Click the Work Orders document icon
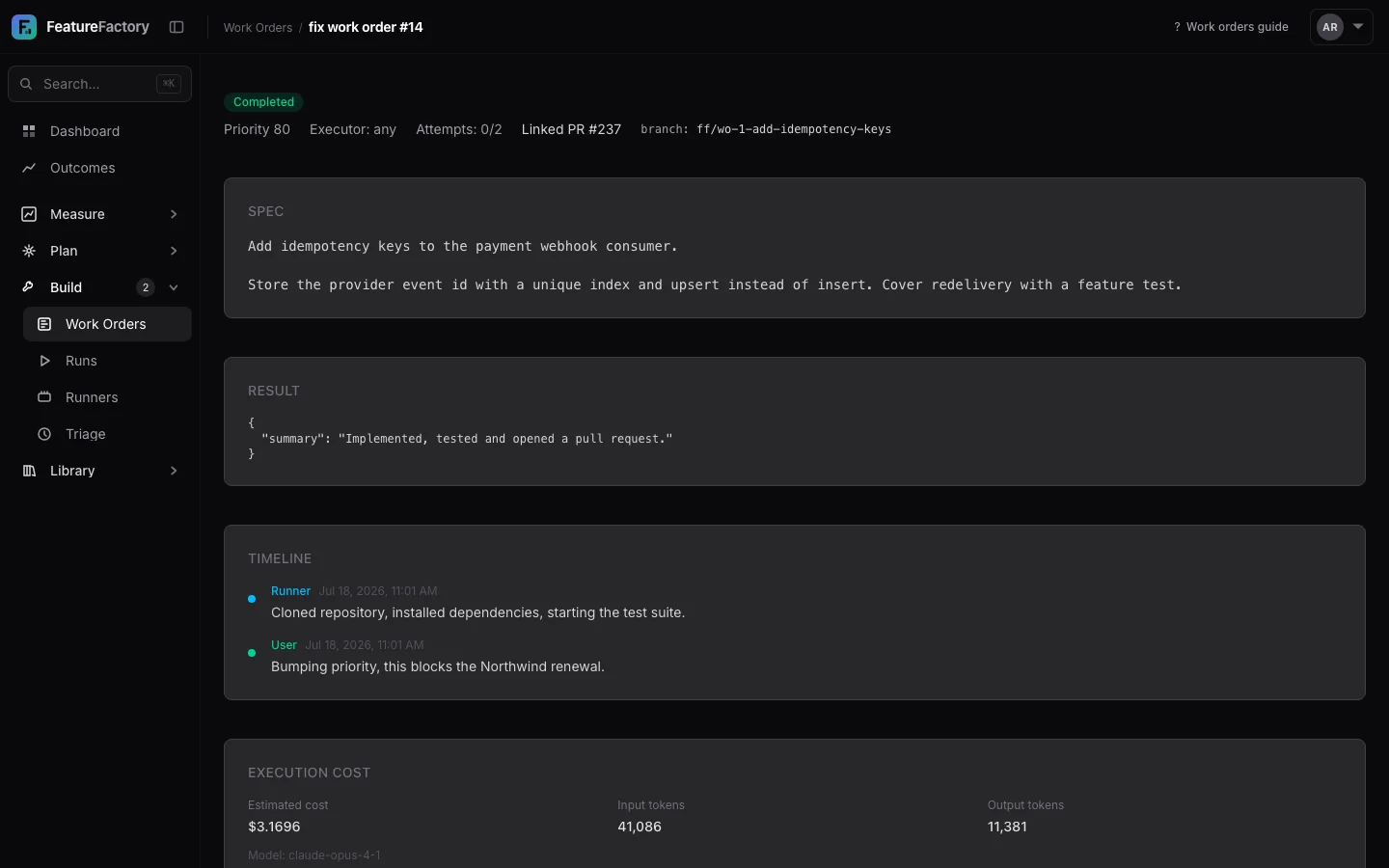 coord(44,324)
